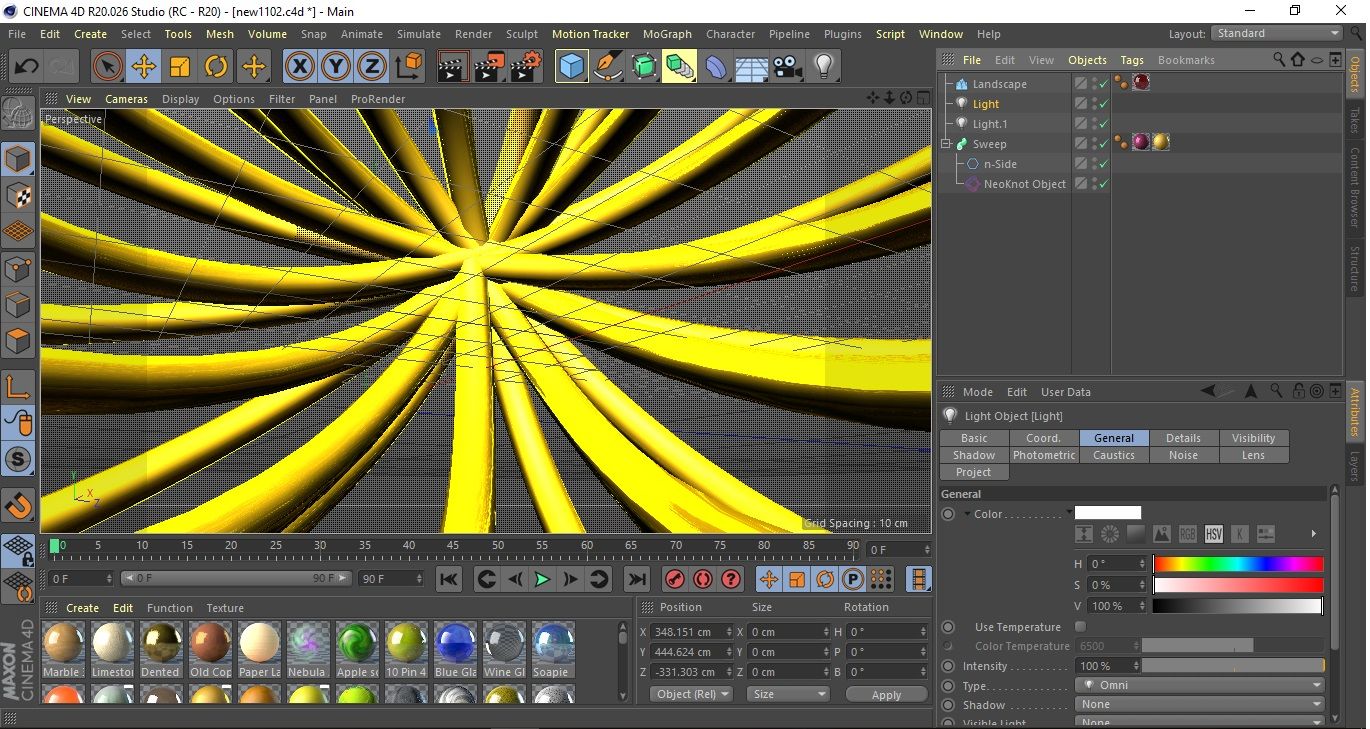Open the Shadow None dropdown
The height and width of the screenshot is (729, 1370).
1200,705
